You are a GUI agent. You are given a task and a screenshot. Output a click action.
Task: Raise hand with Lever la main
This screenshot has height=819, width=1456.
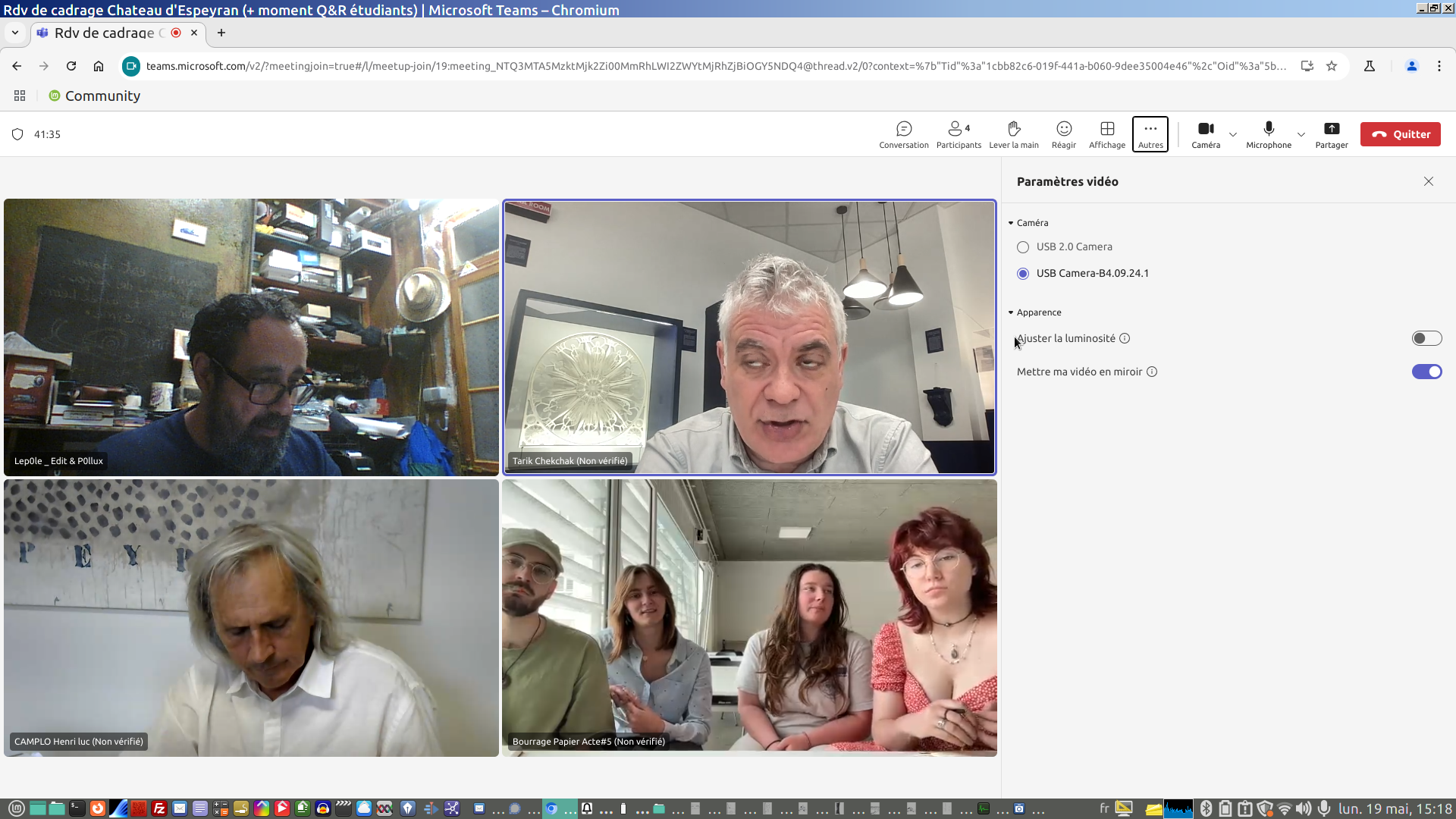tap(1013, 134)
